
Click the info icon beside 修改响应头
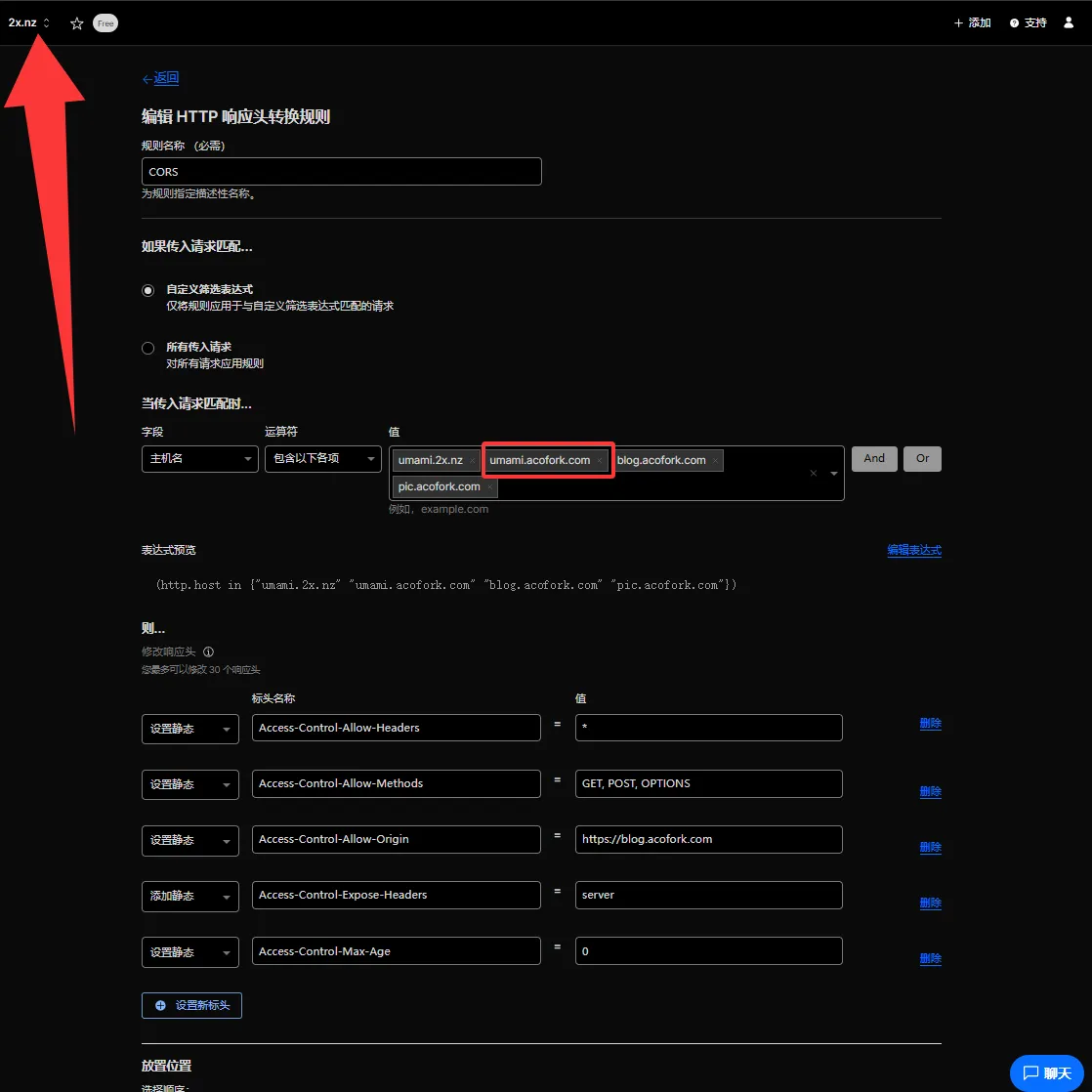[x=208, y=651]
